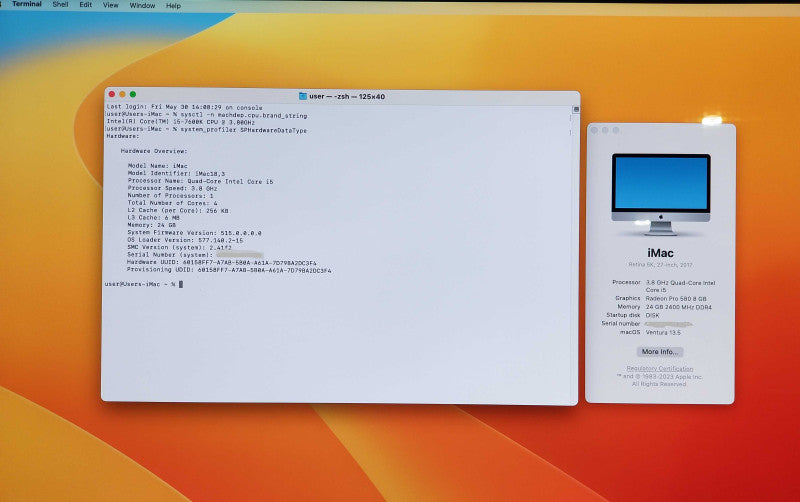The height and width of the screenshot is (502, 800).
Task: Open the View menu
Action: [111, 5]
